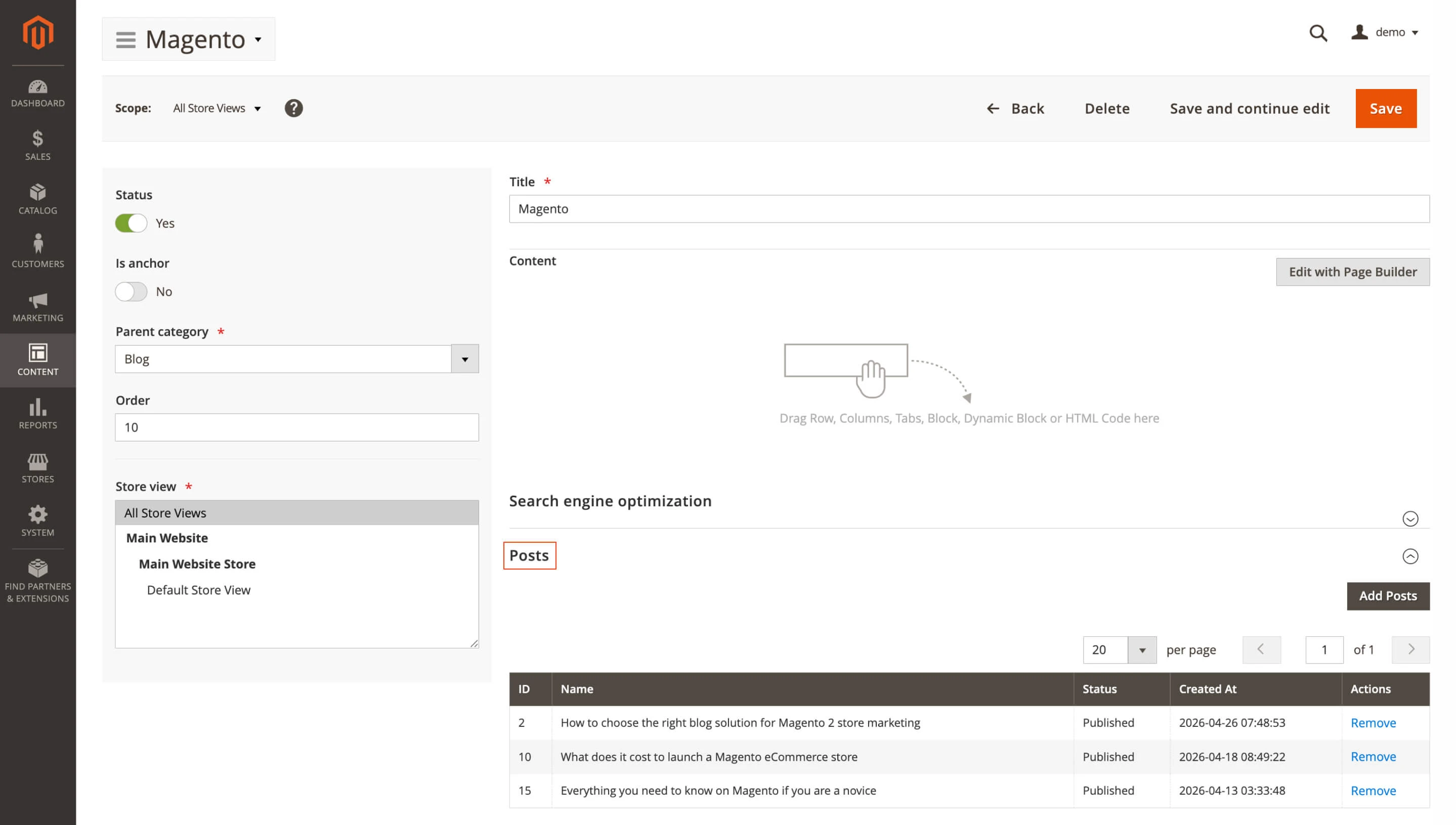Open the Marketing menu
Screen dimensions: 1456x825
(38, 307)
